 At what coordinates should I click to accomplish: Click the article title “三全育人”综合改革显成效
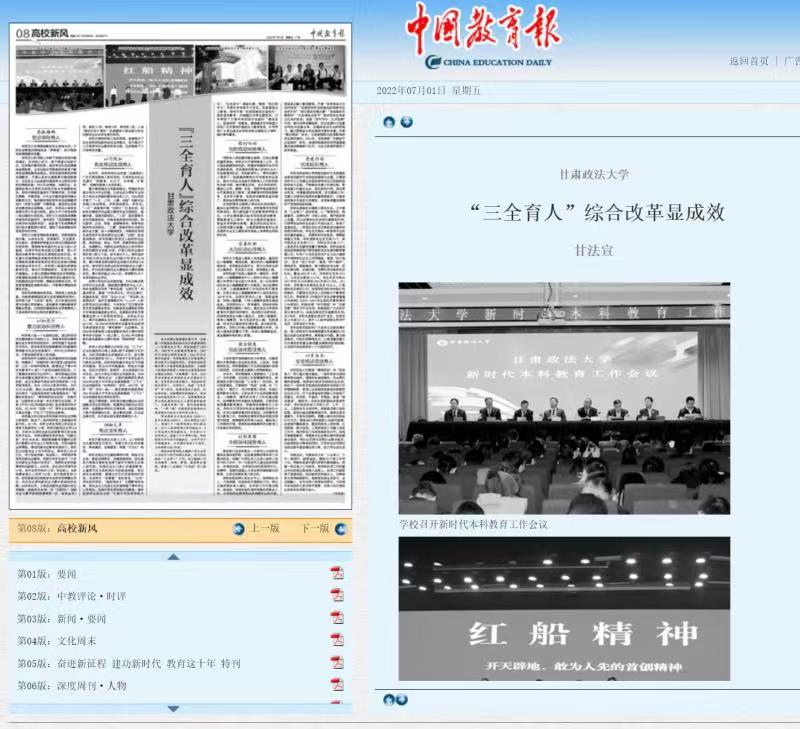597,212
